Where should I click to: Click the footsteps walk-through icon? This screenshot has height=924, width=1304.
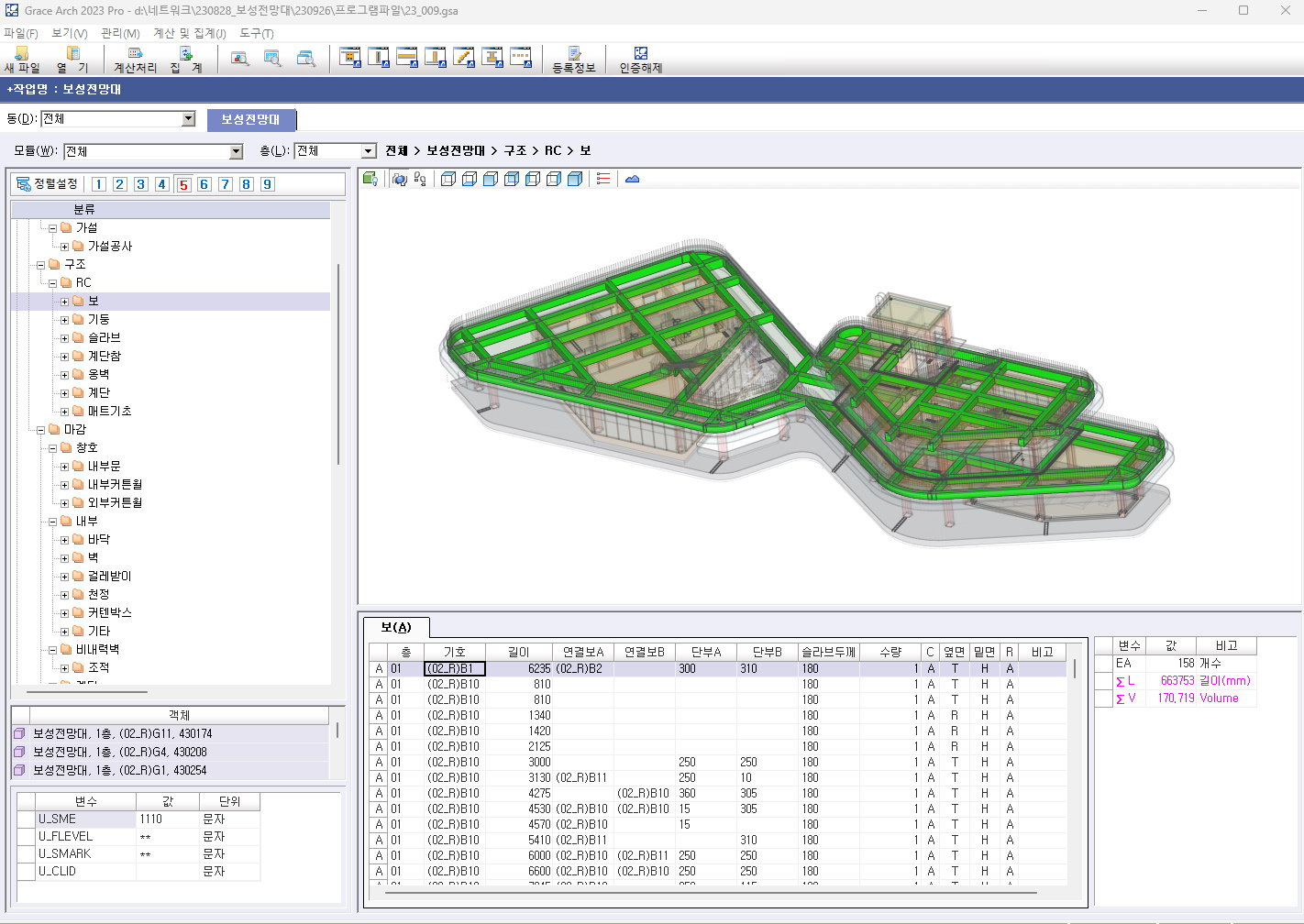(x=420, y=179)
